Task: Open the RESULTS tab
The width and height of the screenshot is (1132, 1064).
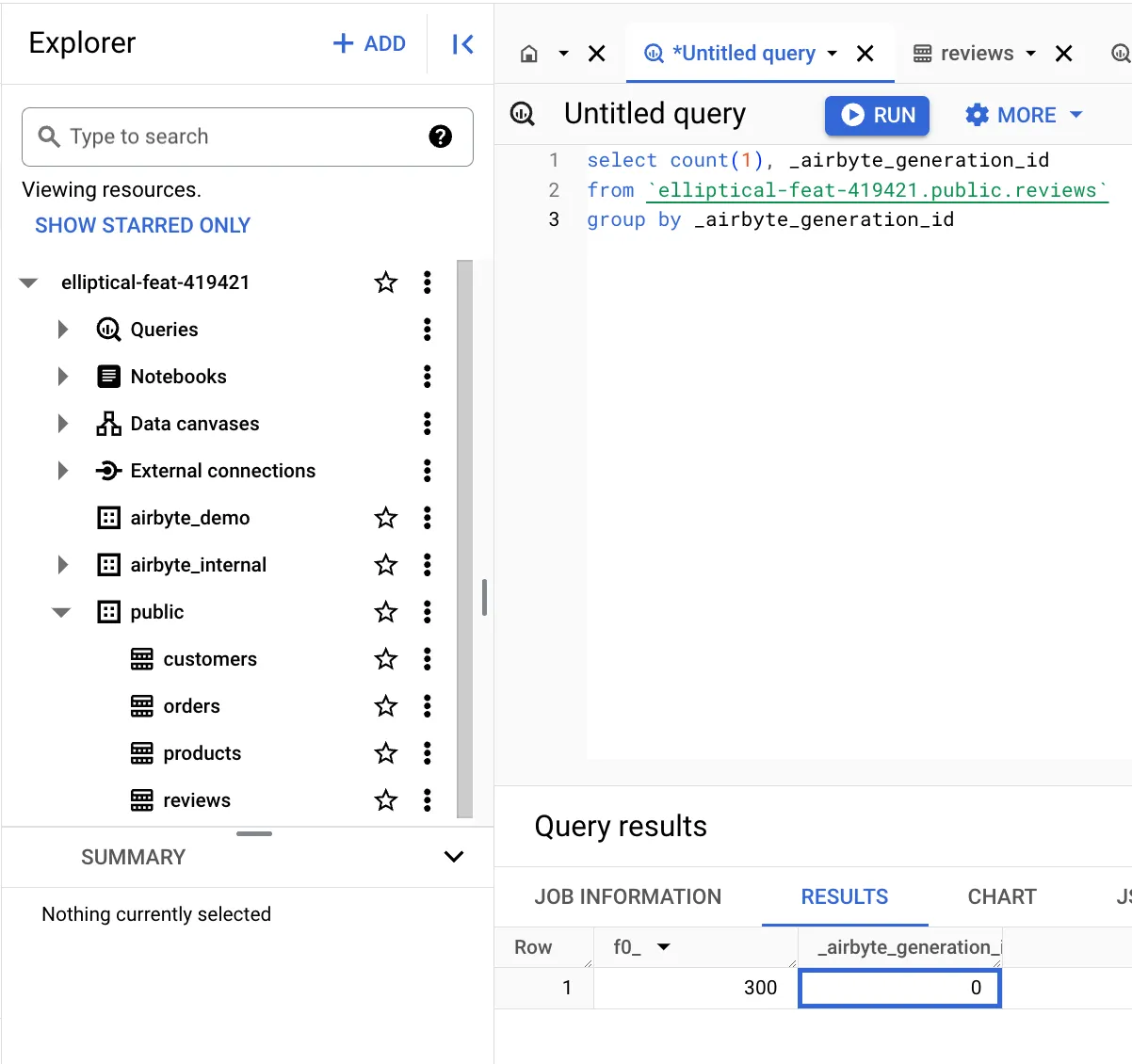Action: click(x=845, y=897)
